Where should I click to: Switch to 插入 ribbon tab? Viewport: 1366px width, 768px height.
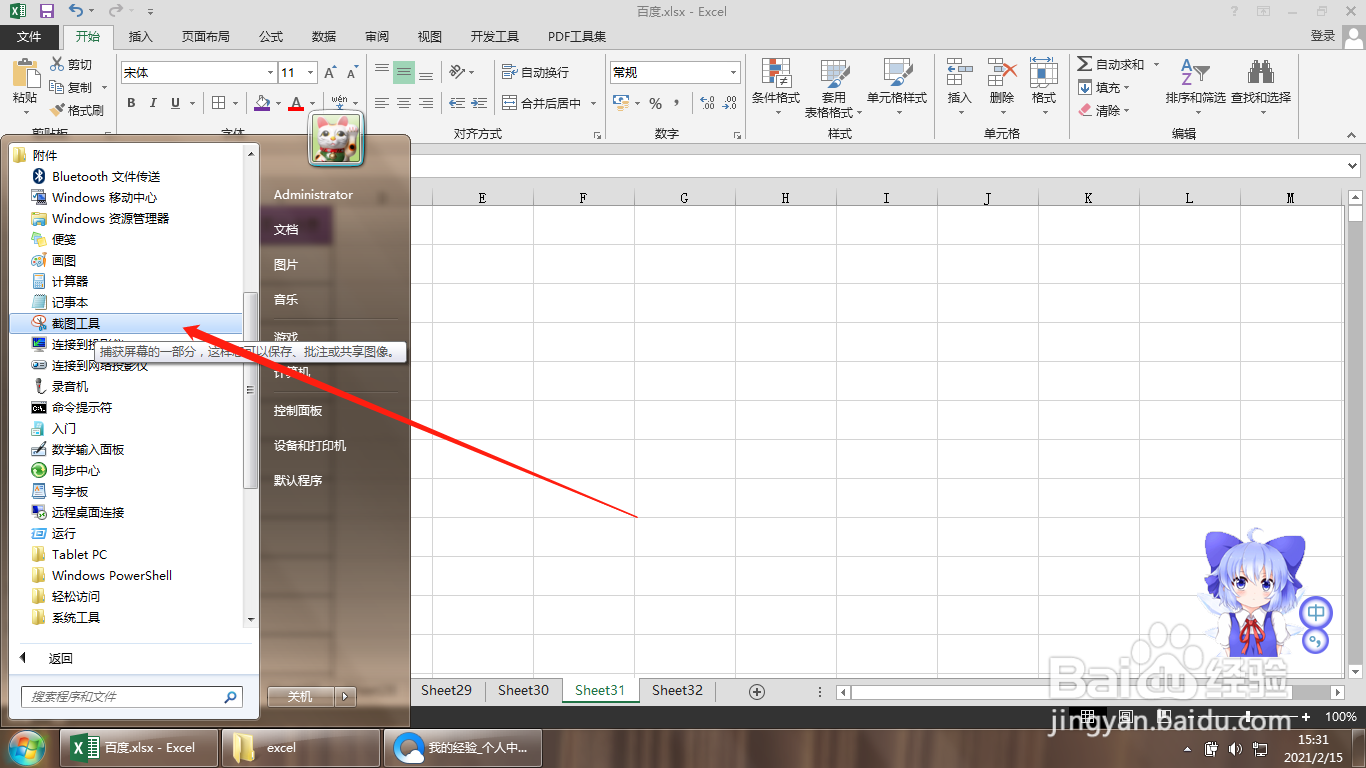141,36
